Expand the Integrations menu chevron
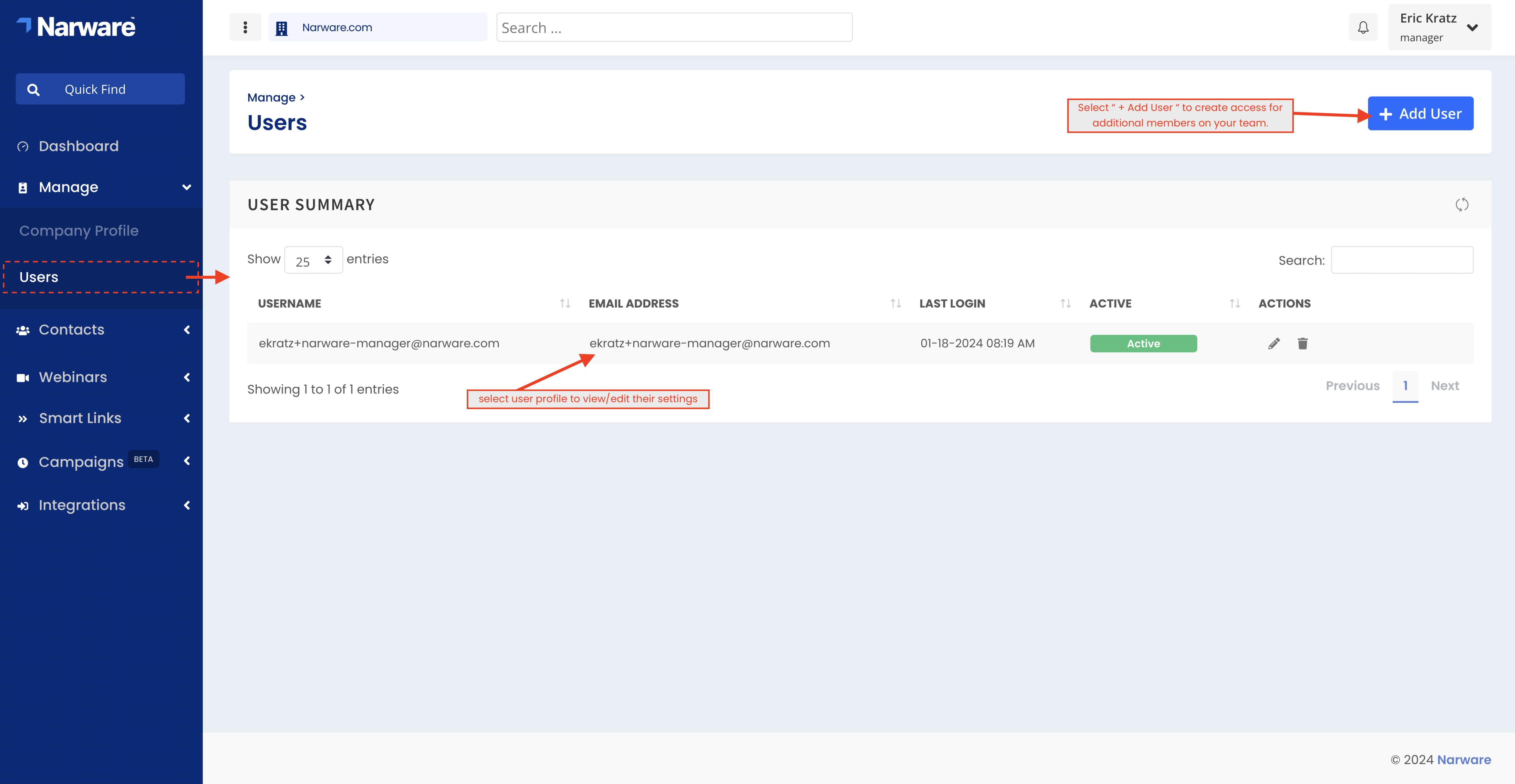This screenshot has height=784, width=1515. pyautogui.click(x=186, y=505)
